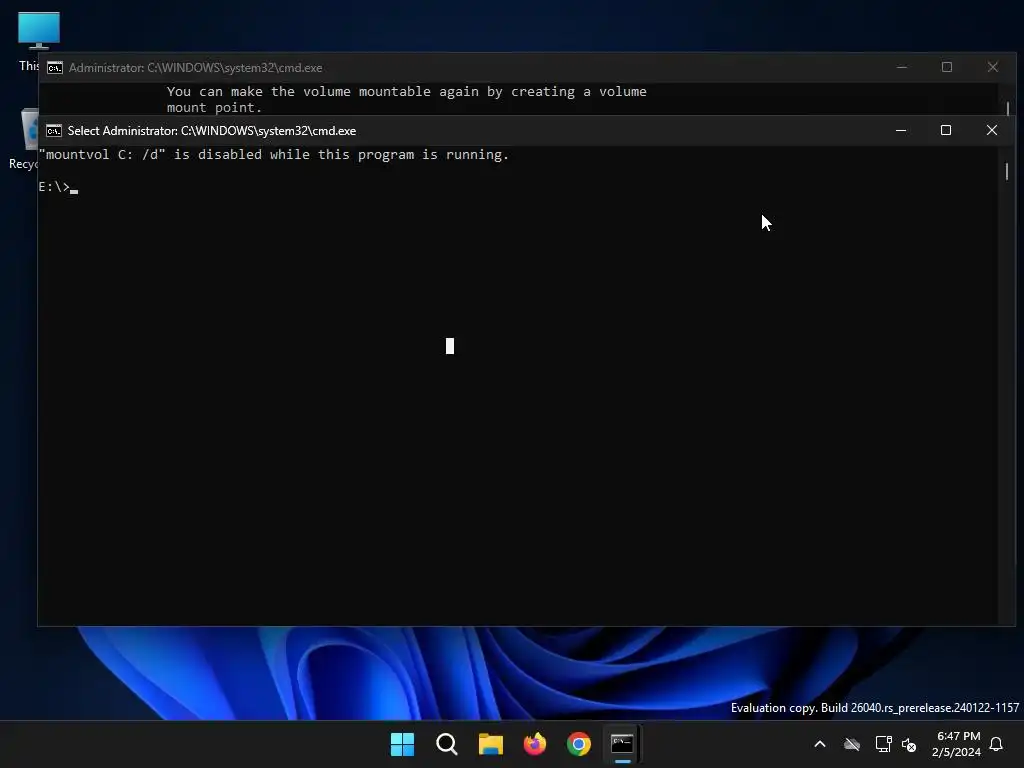
Task: Close the front cmd.exe window
Action: [x=991, y=131]
